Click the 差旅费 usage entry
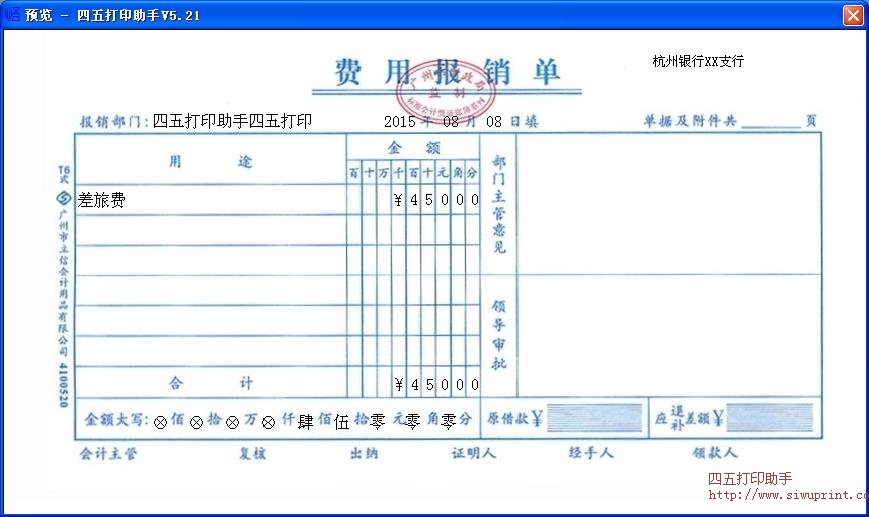The width and height of the screenshot is (869, 517). tap(101, 200)
